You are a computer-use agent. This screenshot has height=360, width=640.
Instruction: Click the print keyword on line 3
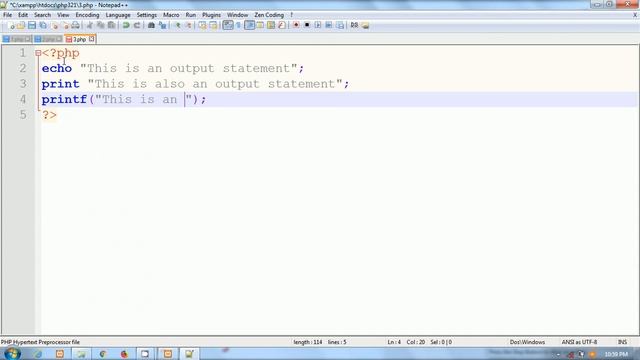[x=60, y=84]
